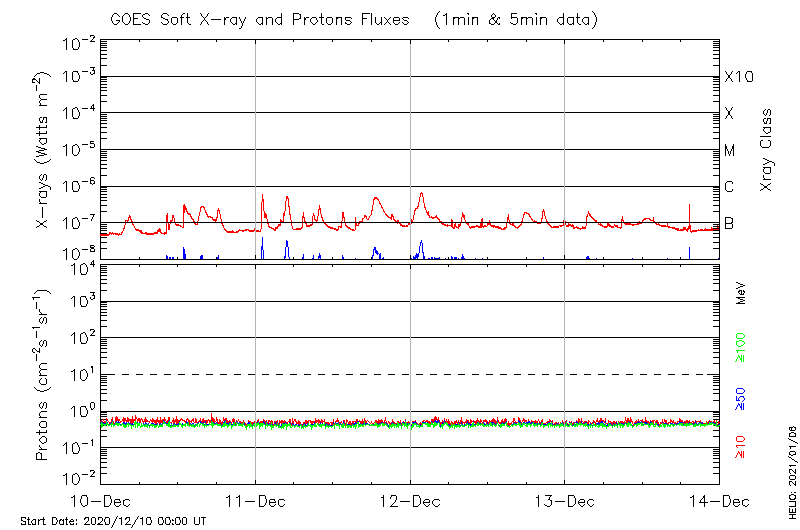Image resolution: width=800 pixels, height=530 pixels.
Task: Click the red ≥10 MeV legend label
Action: pos(741,447)
